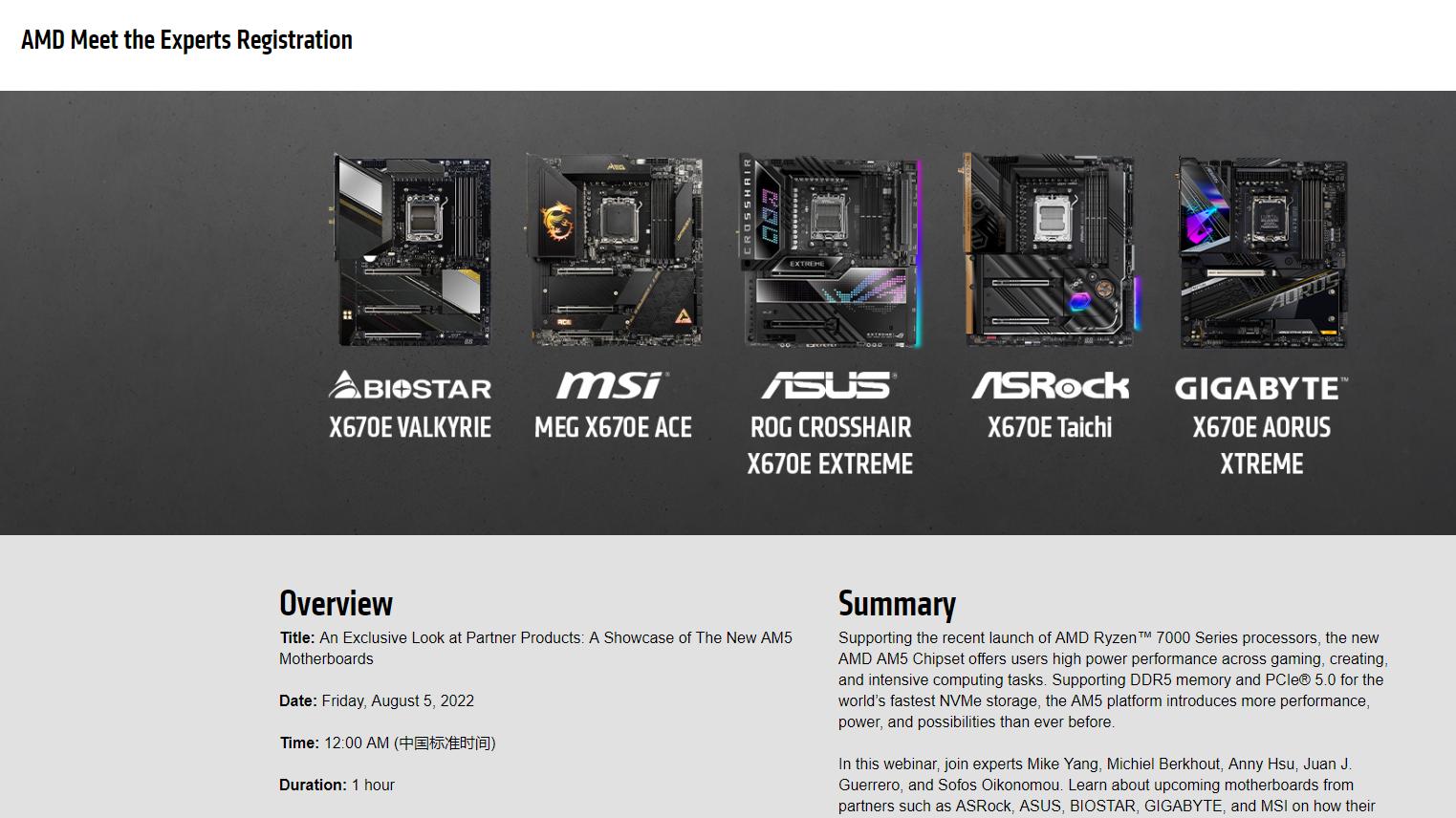Screen dimensions: 1456x818
Task: Click the date 'Friday, August 5, 2022'
Action: point(398,700)
